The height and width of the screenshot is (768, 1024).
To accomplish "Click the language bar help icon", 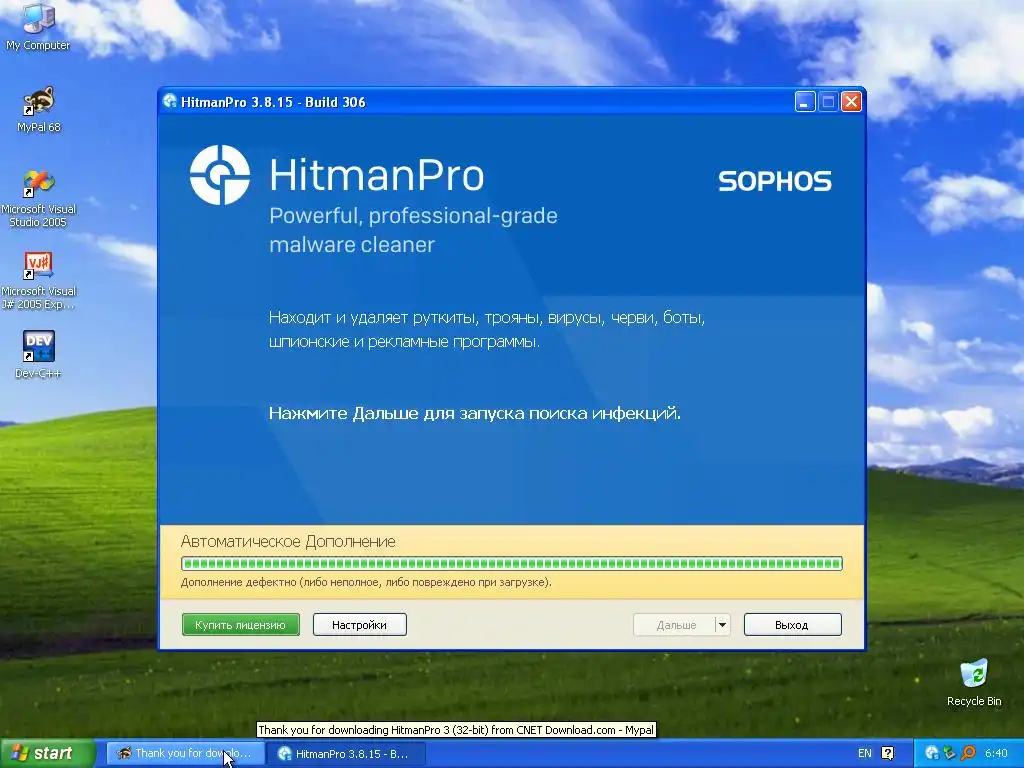I will (888, 753).
